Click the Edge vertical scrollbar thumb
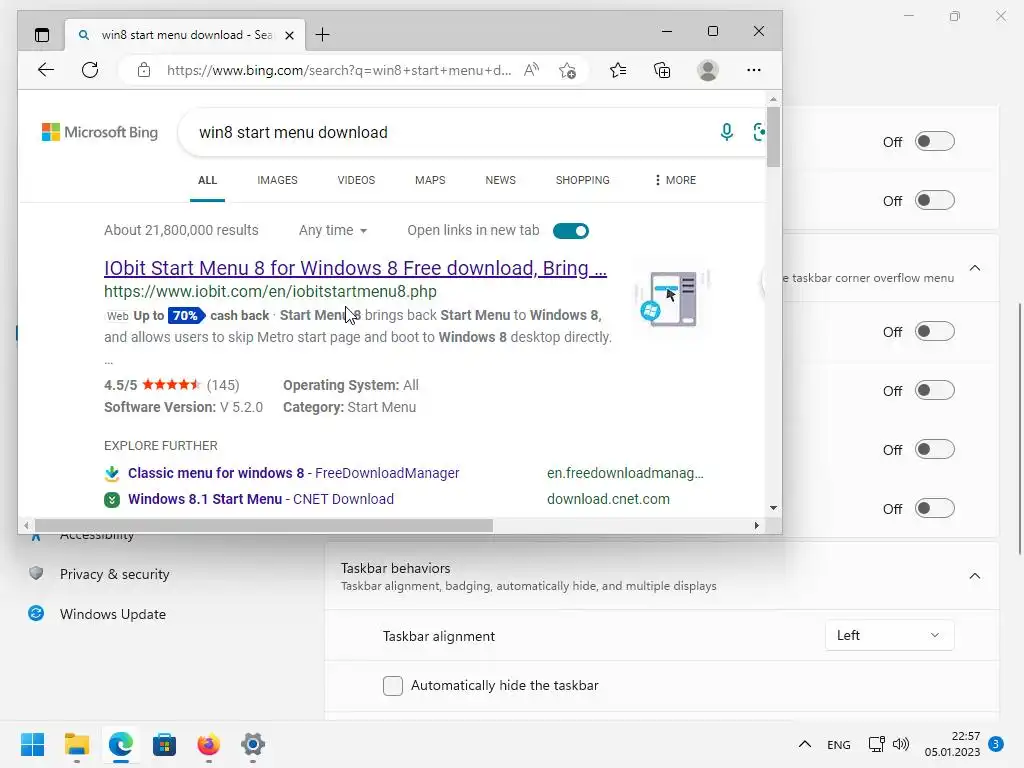 coord(773,136)
